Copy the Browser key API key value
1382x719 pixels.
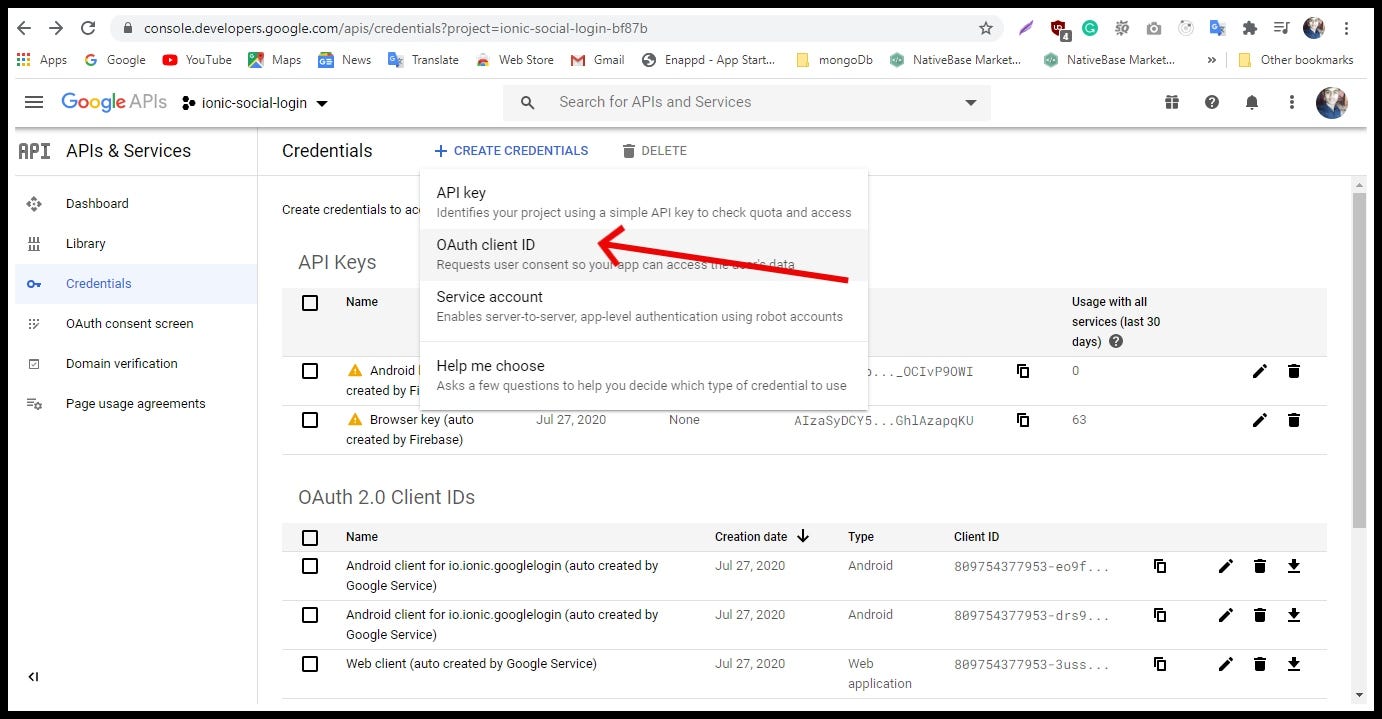click(x=1023, y=420)
